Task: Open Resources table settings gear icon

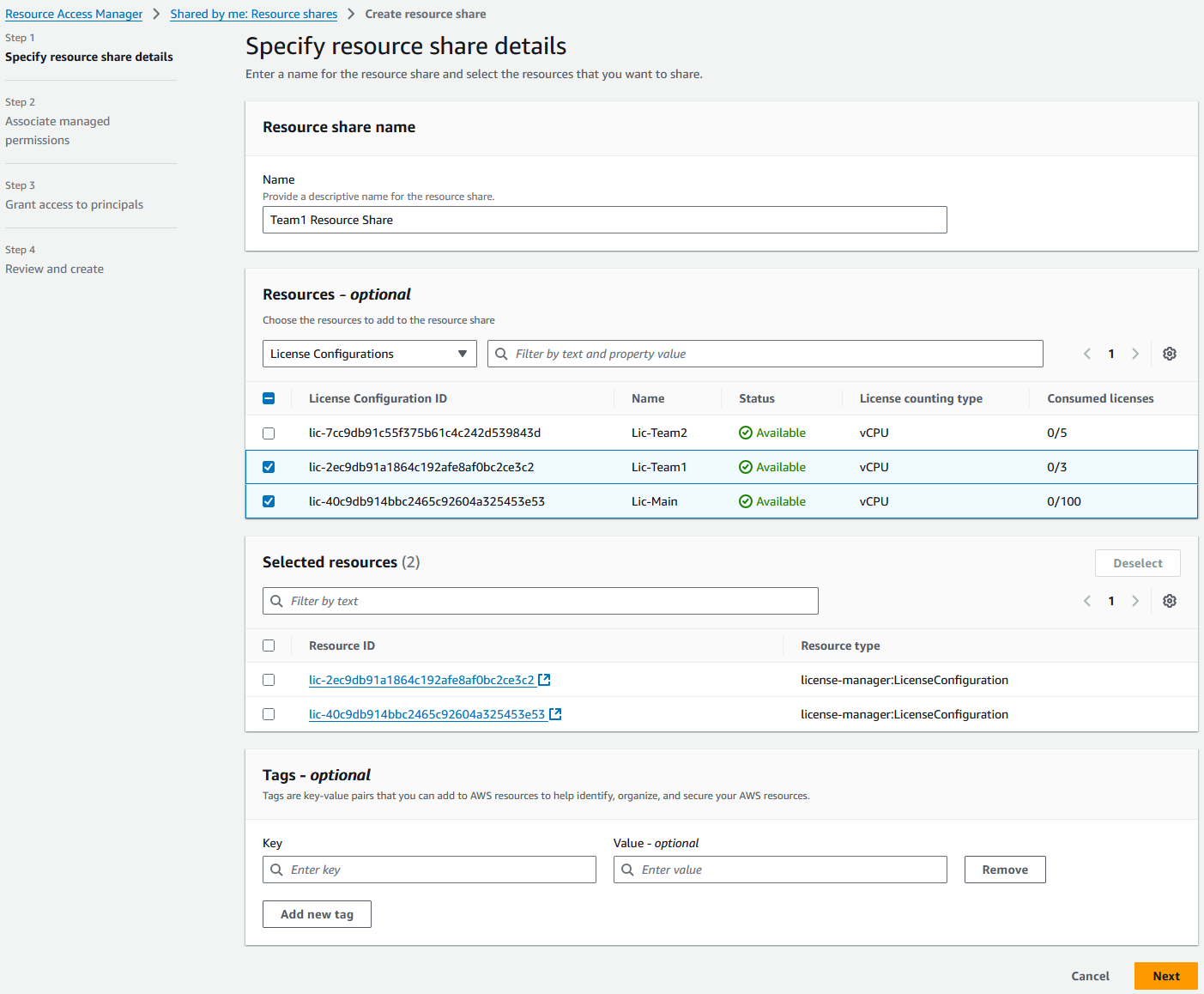Action: point(1169,354)
